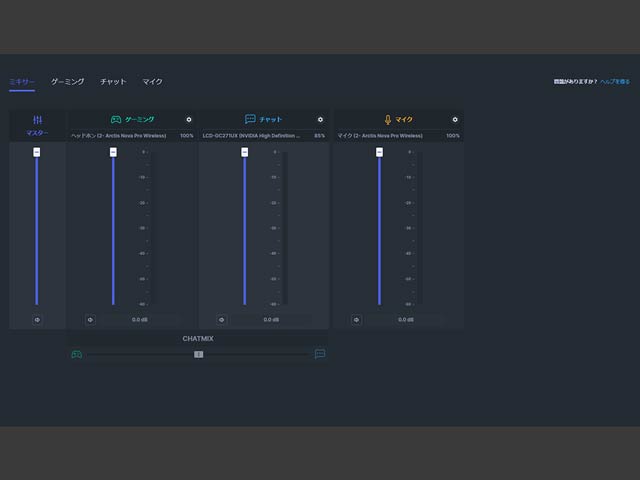This screenshot has width=640, height=480.
Task: Click the CHATMIX chat bubble icon
Action: click(320, 354)
